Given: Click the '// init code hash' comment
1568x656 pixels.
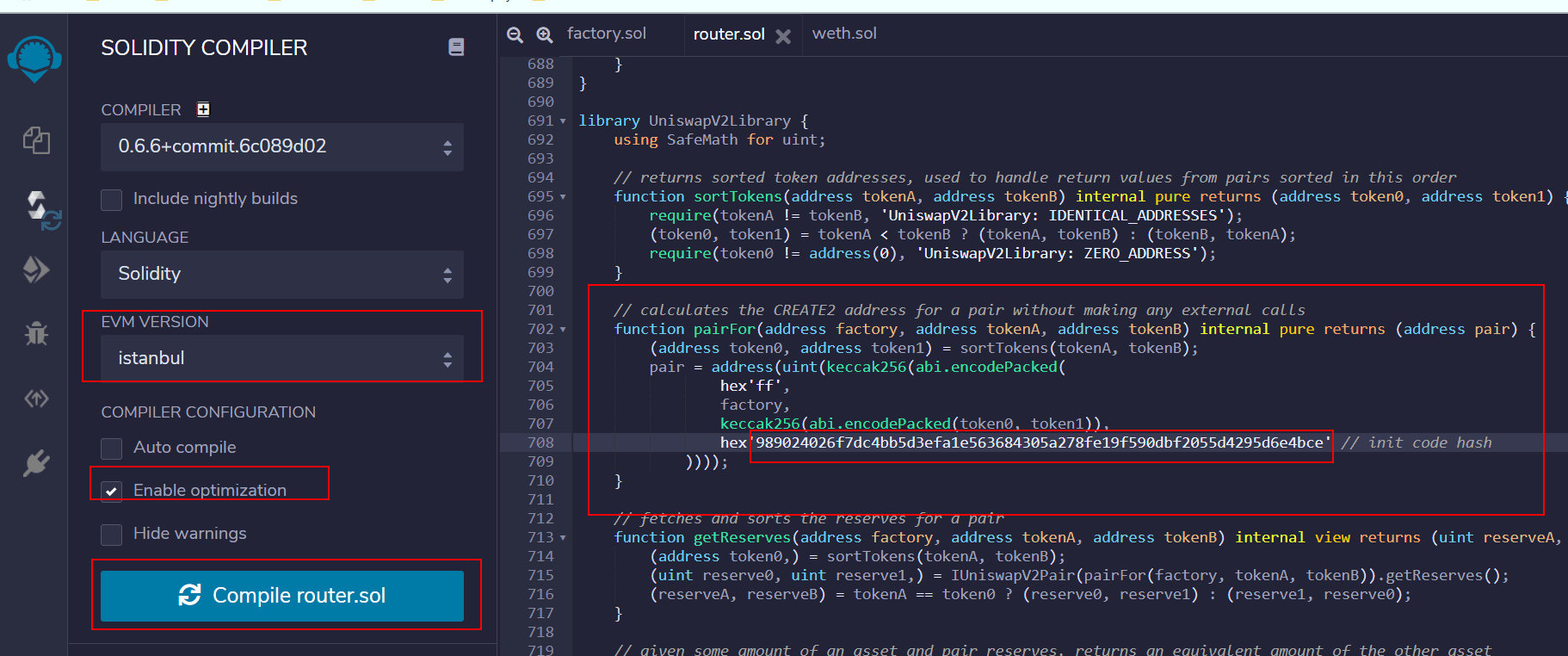Looking at the screenshot, I should (x=1417, y=442).
